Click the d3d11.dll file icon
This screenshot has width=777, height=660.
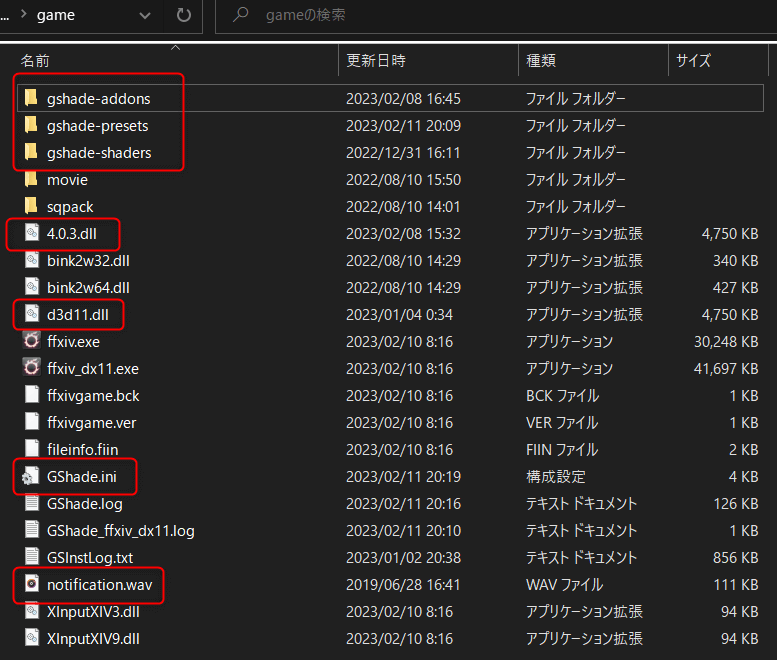tap(32, 314)
